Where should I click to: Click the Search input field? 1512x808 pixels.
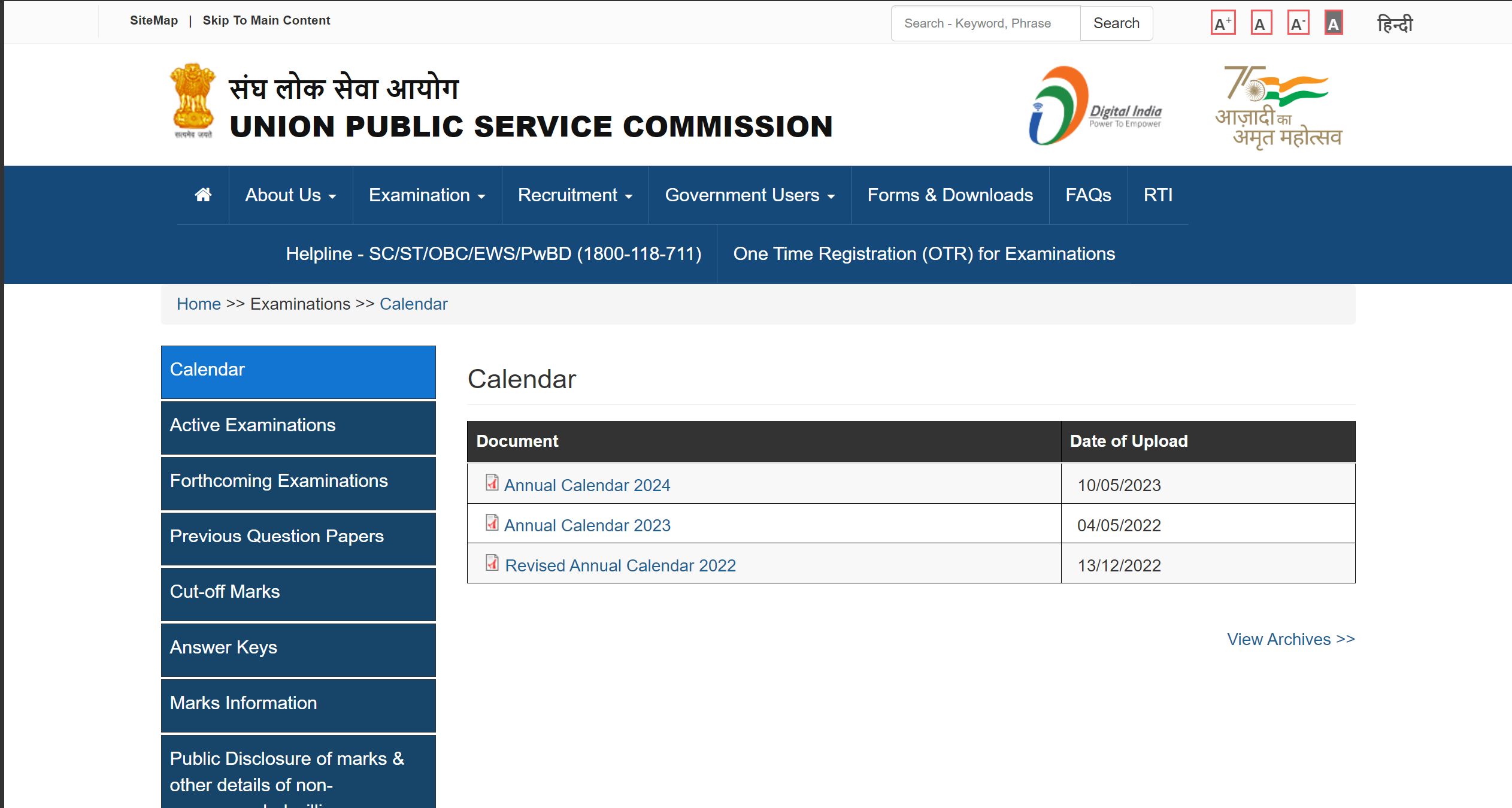click(x=985, y=22)
